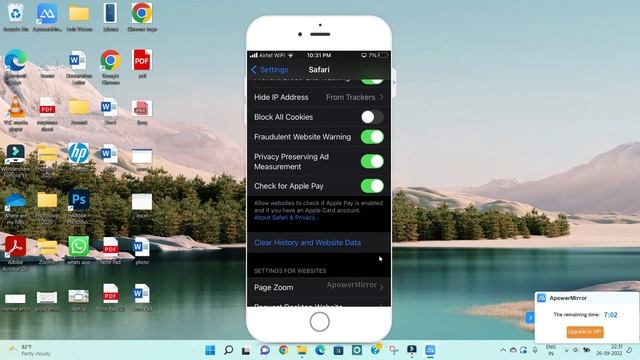Open the yellow folder in the desktop's top row
640x360 pixels.
tap(79, 16)
